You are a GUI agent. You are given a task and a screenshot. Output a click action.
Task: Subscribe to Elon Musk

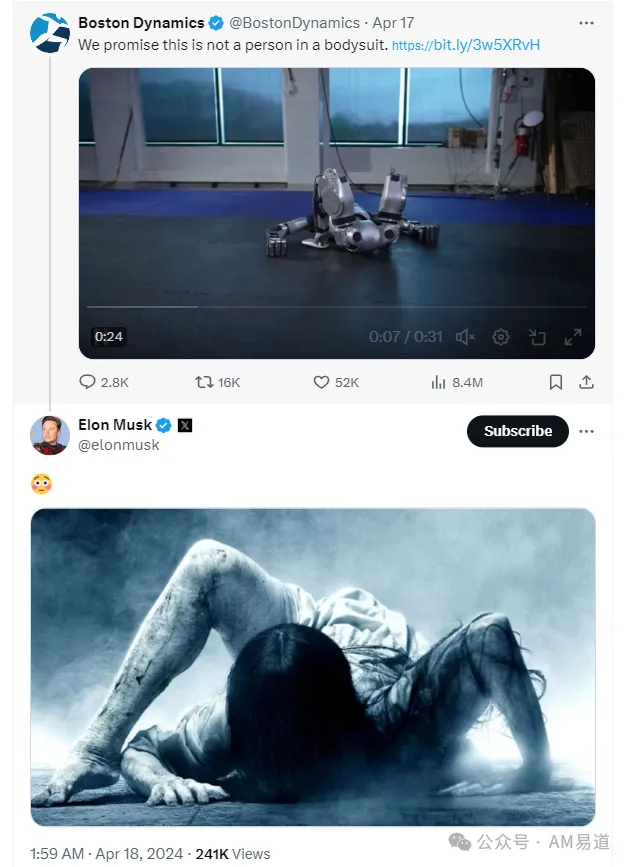517,431
